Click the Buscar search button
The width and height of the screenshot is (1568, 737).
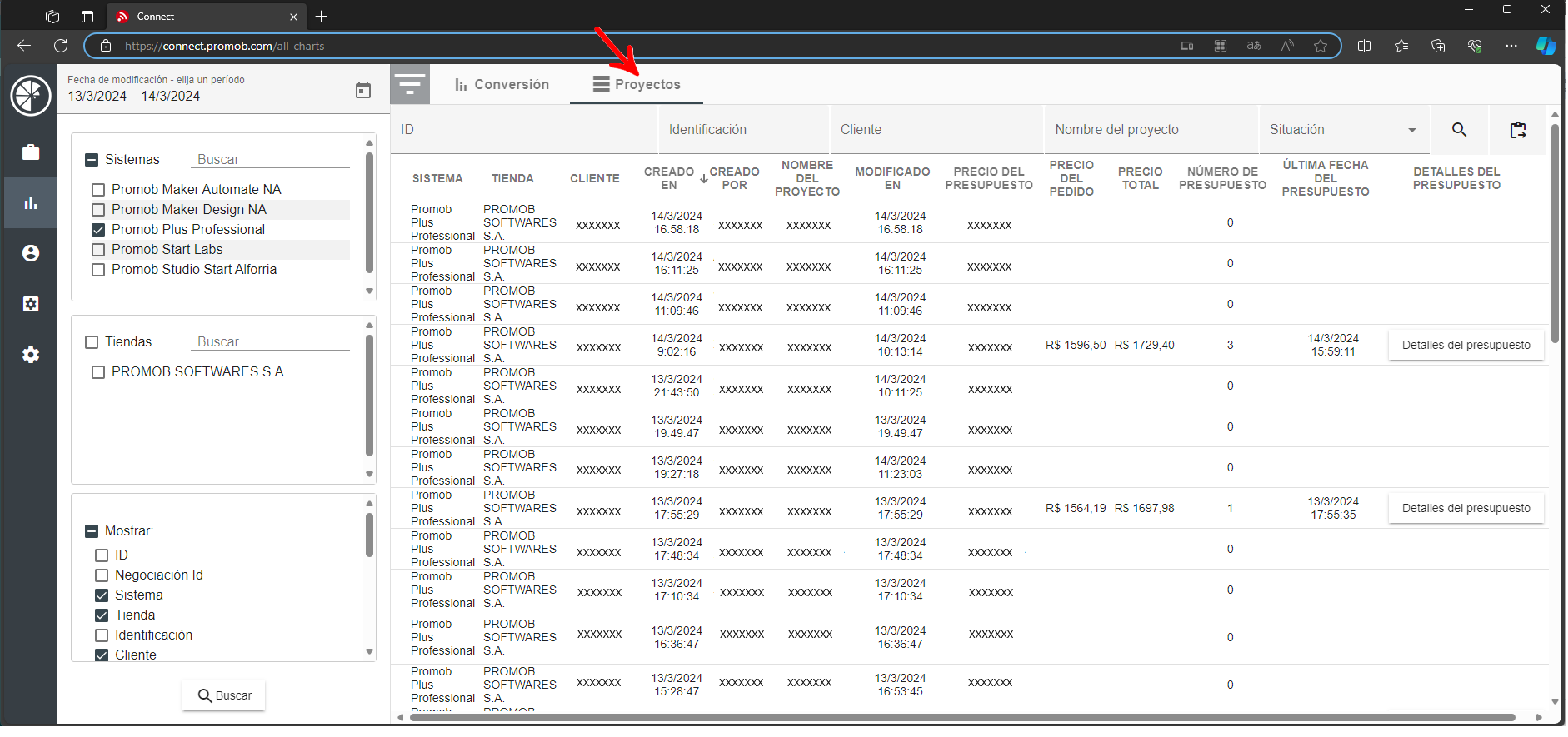(x=224, y=695)
